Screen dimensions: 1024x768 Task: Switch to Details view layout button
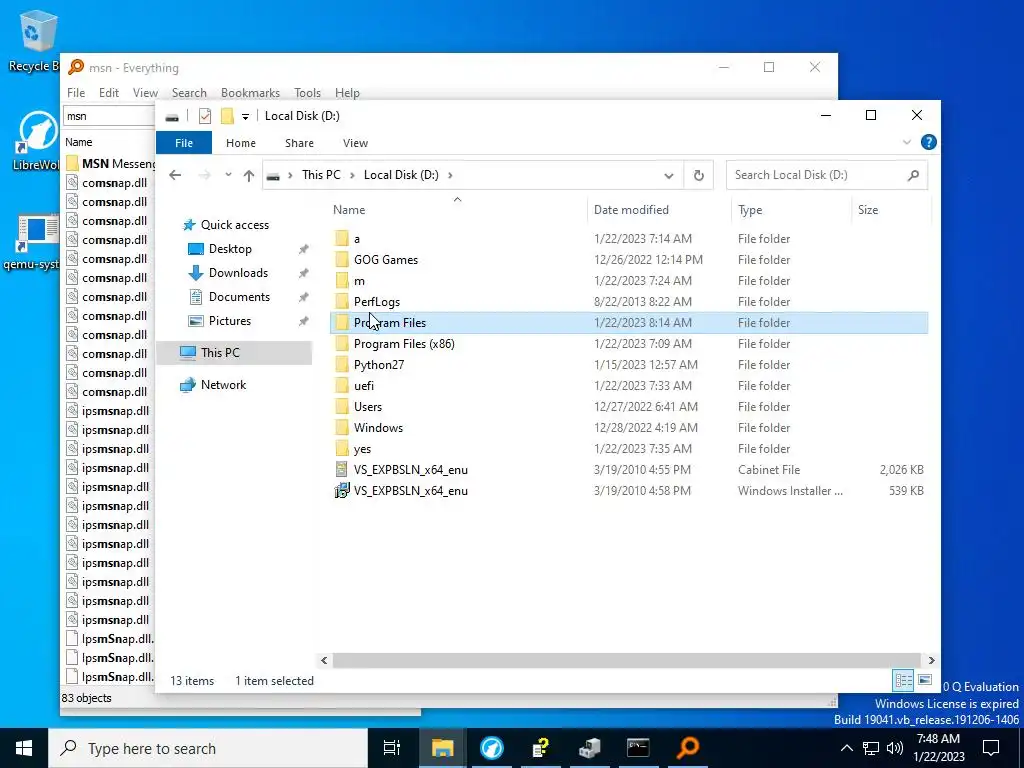[904, 680]
